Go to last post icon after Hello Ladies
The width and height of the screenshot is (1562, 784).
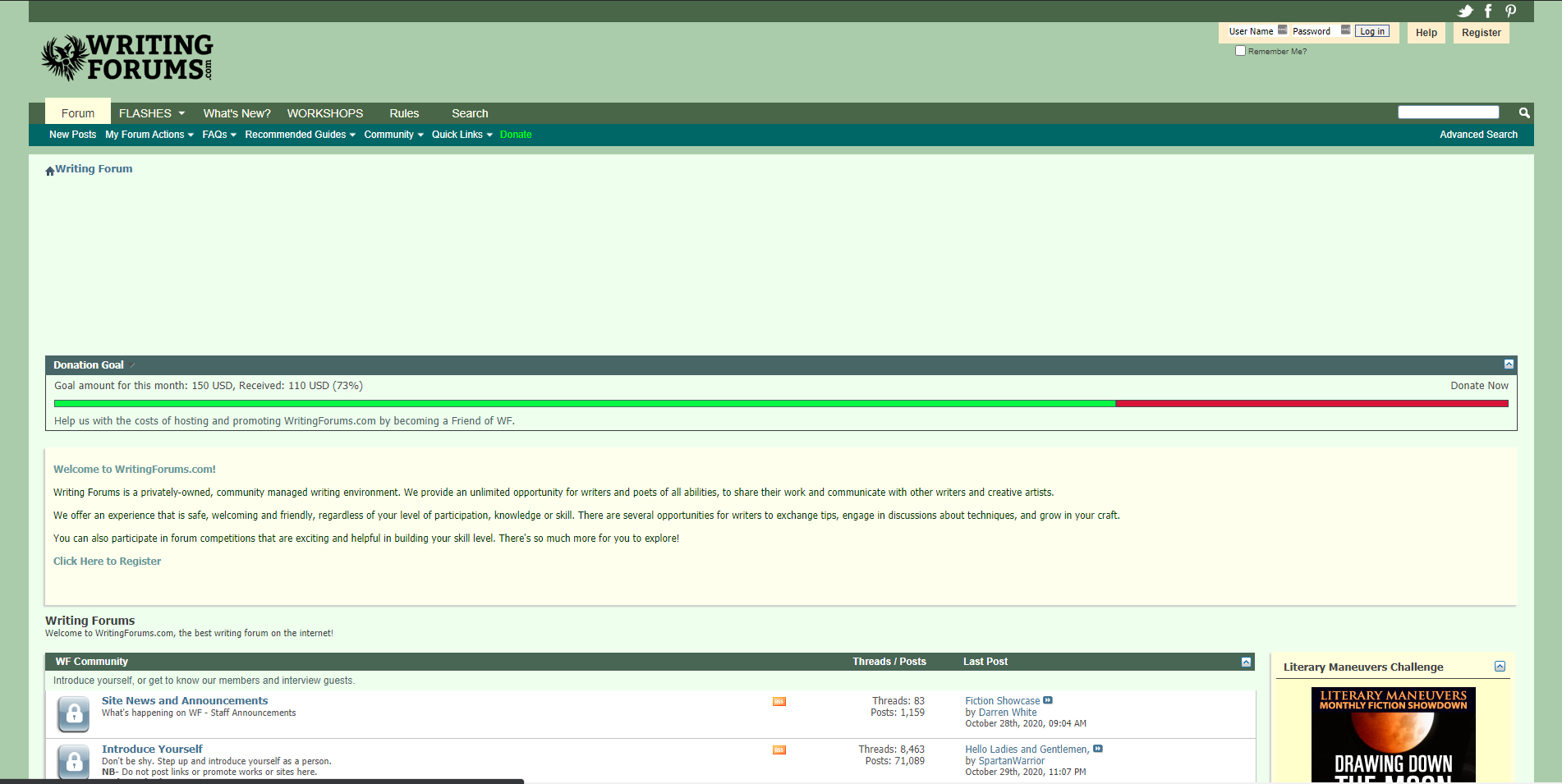[1098, 749]
